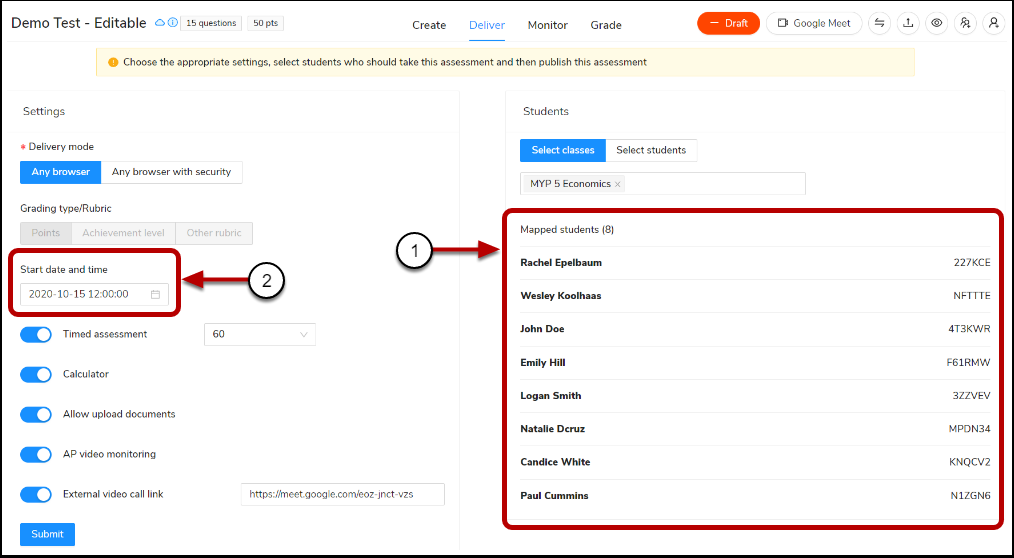Screen dimensions: 1014x558
Task: Click student Emily Hill
Action: click(x=543, y=363)
